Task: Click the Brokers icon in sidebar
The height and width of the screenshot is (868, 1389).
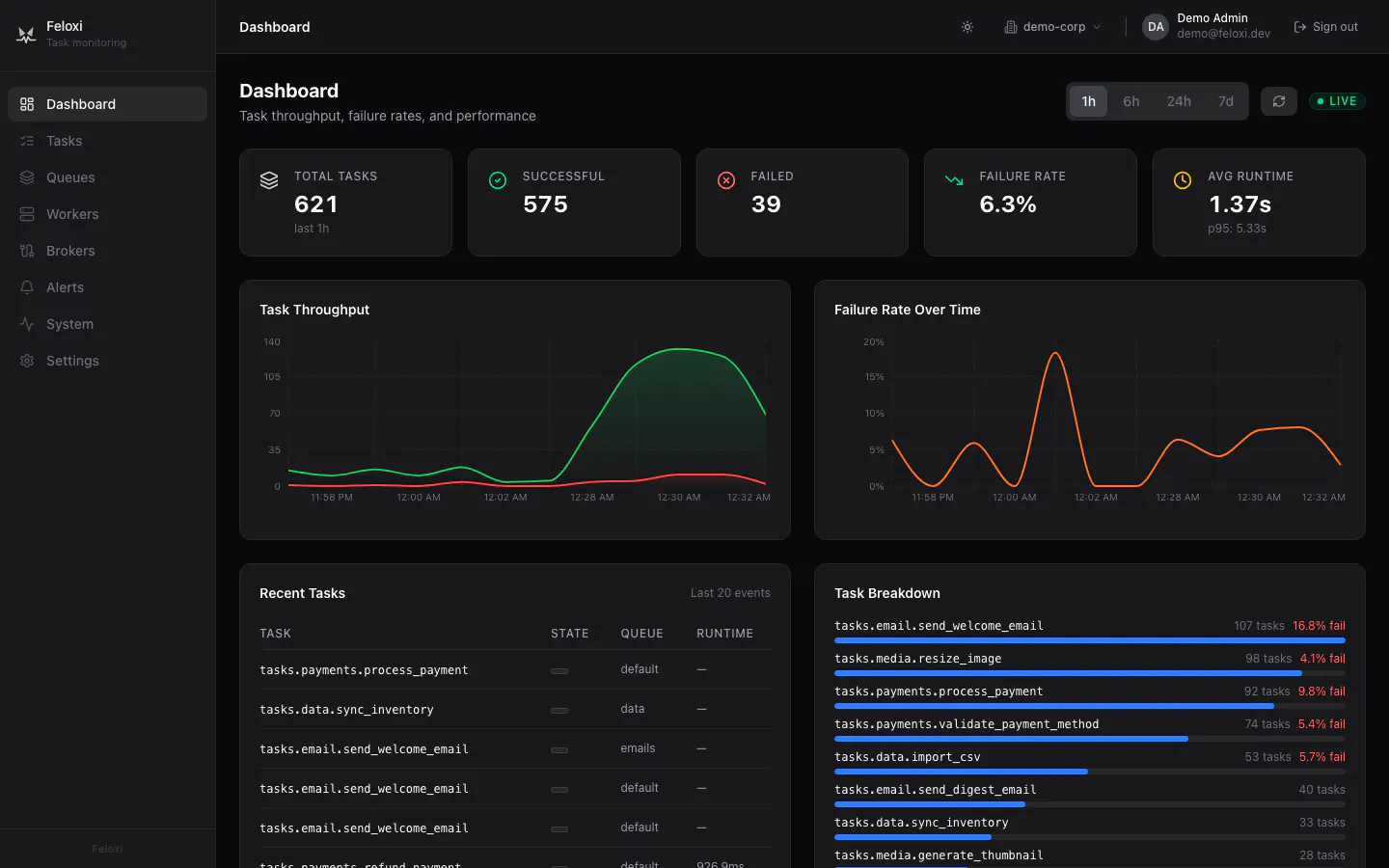Action: click(x=27, y=251)
